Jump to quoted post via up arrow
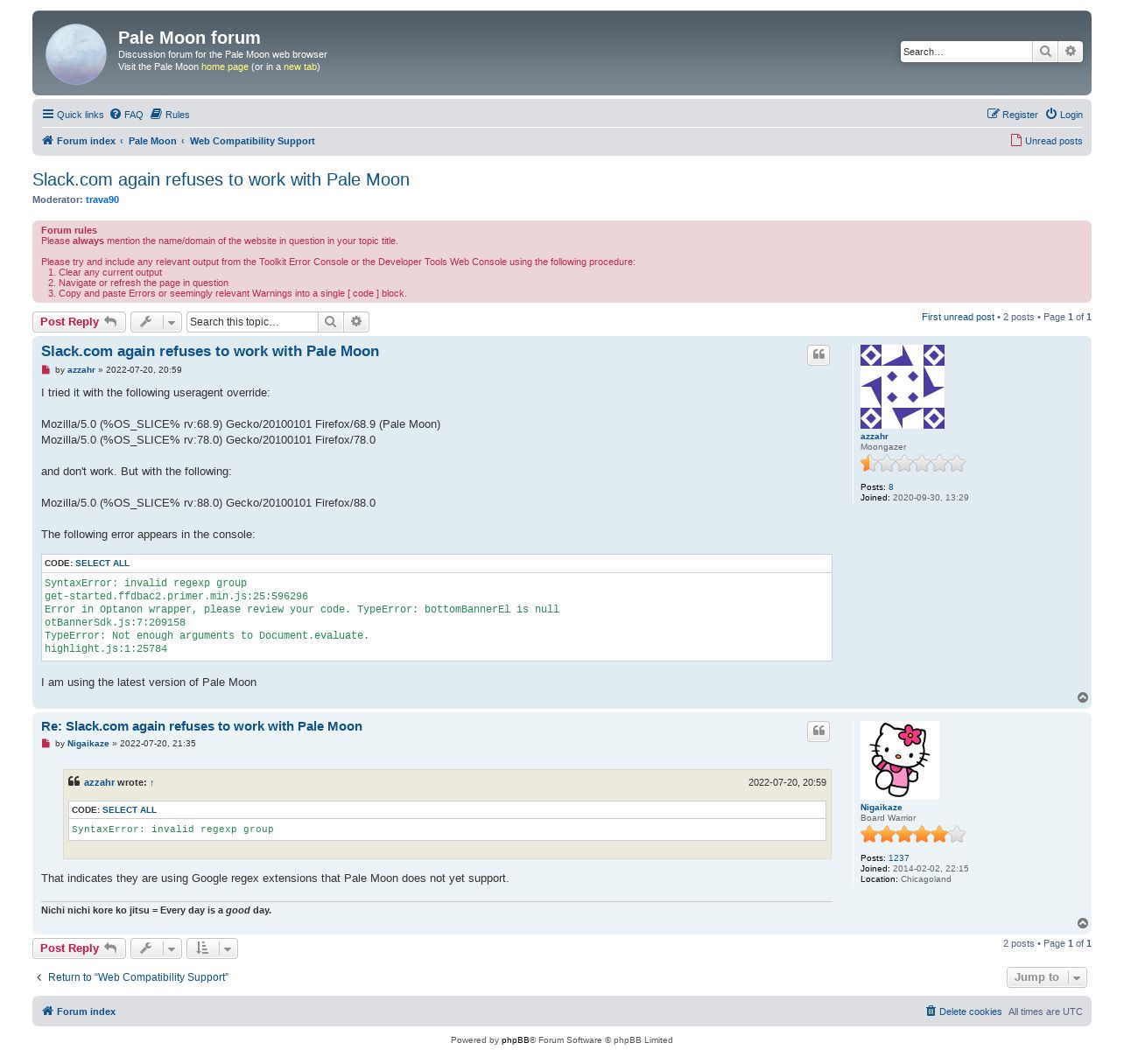Viewport: 1124px width, 1064px height. [152, 782]
